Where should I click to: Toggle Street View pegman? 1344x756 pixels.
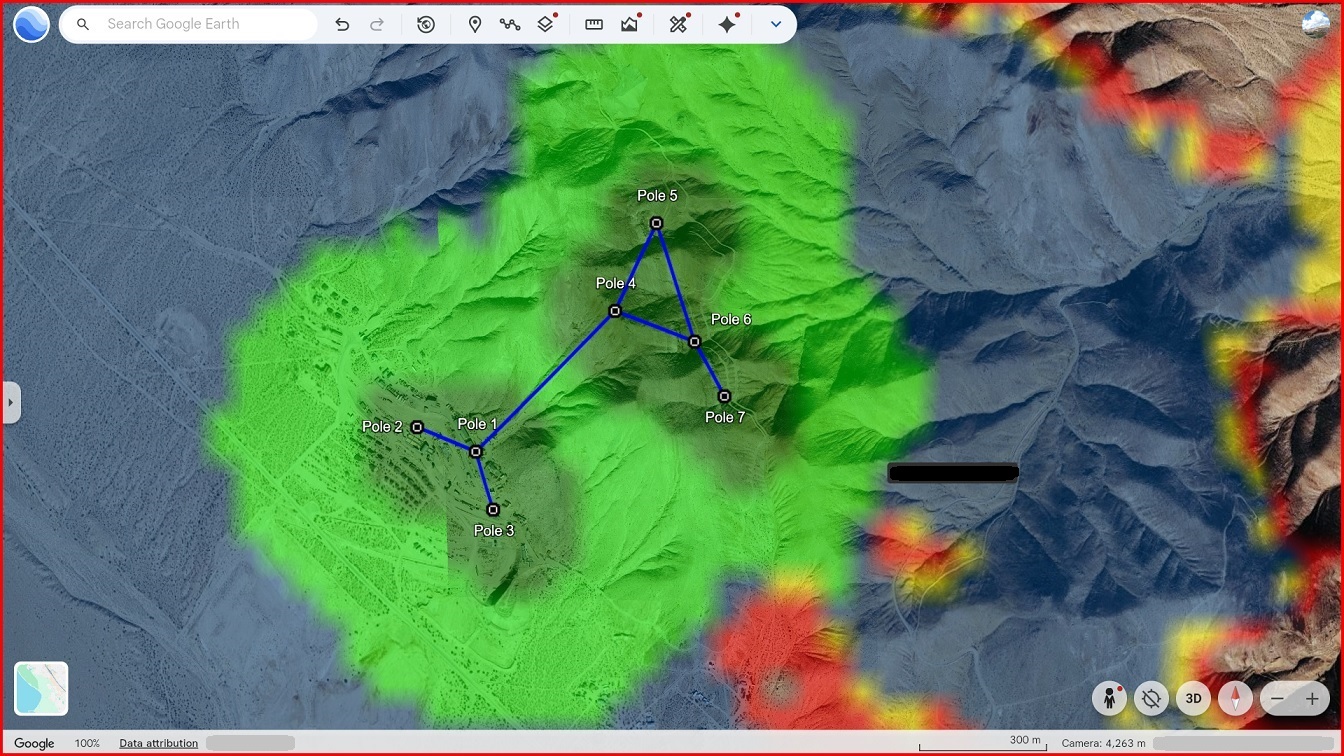(x=1109, y=698)
